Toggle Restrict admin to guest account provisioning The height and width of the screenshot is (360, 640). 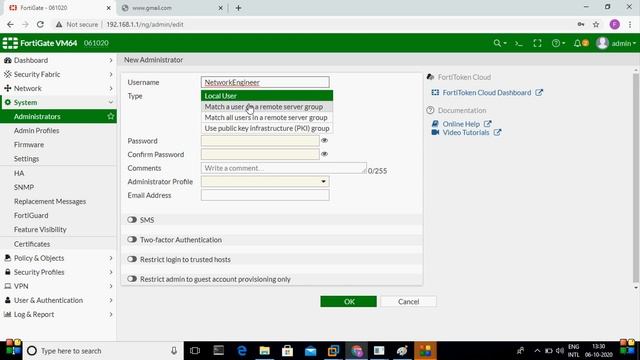tap(132, 279)
